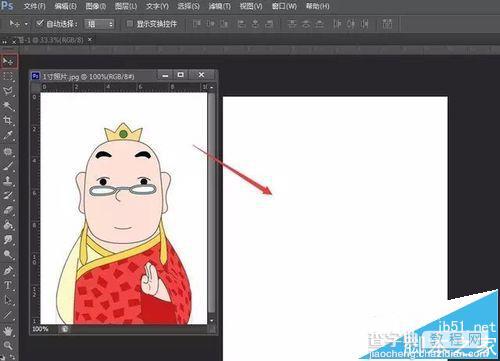
Task: Enable the 显示变换控件 checkbox
Action: [130, 23]
